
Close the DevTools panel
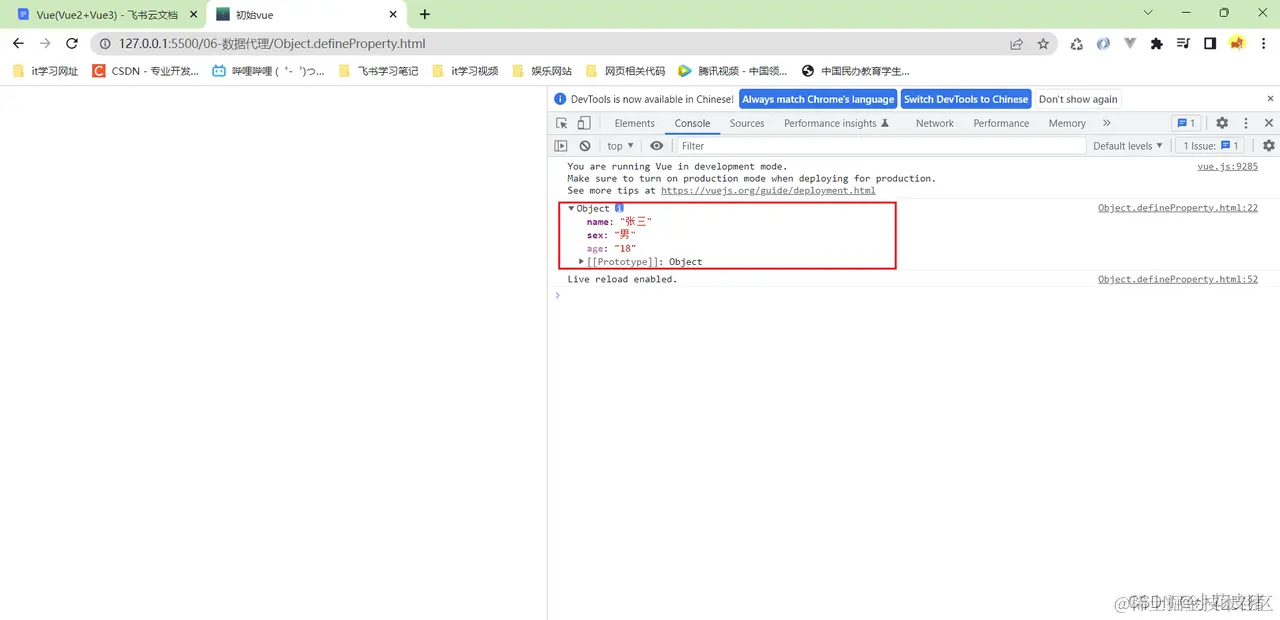[x=1269, y=123]
